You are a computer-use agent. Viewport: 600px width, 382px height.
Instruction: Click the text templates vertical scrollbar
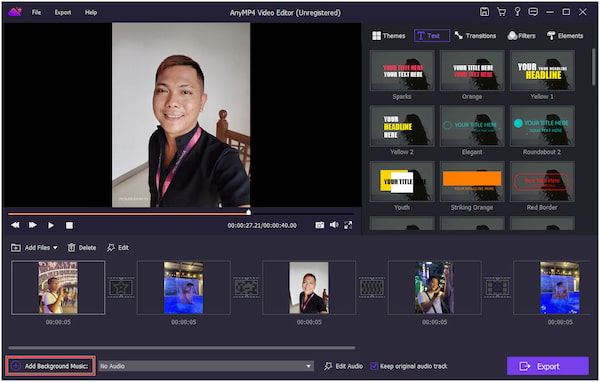tap(593, 67)
